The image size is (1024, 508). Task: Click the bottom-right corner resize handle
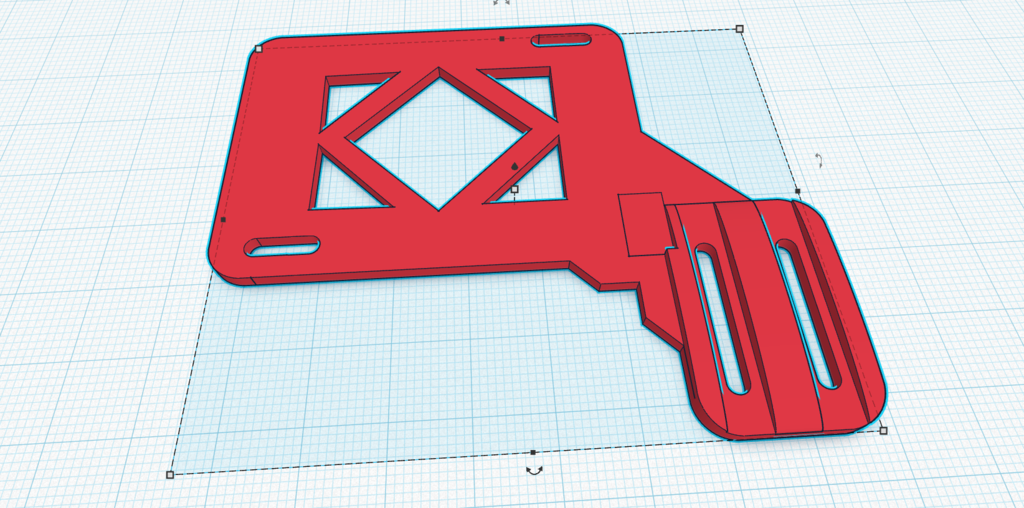click(x=884, y=430)
